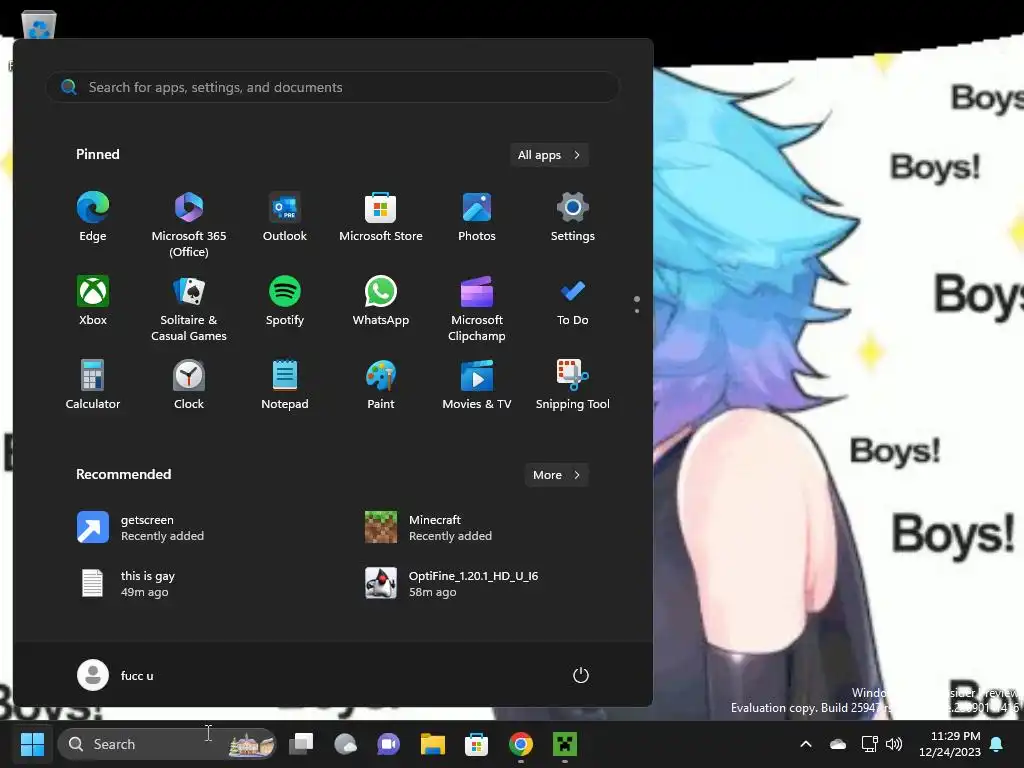Screen dimensions: 1024x768
Task: Open the Snipping Tool
Action: [x=573, y=385]
